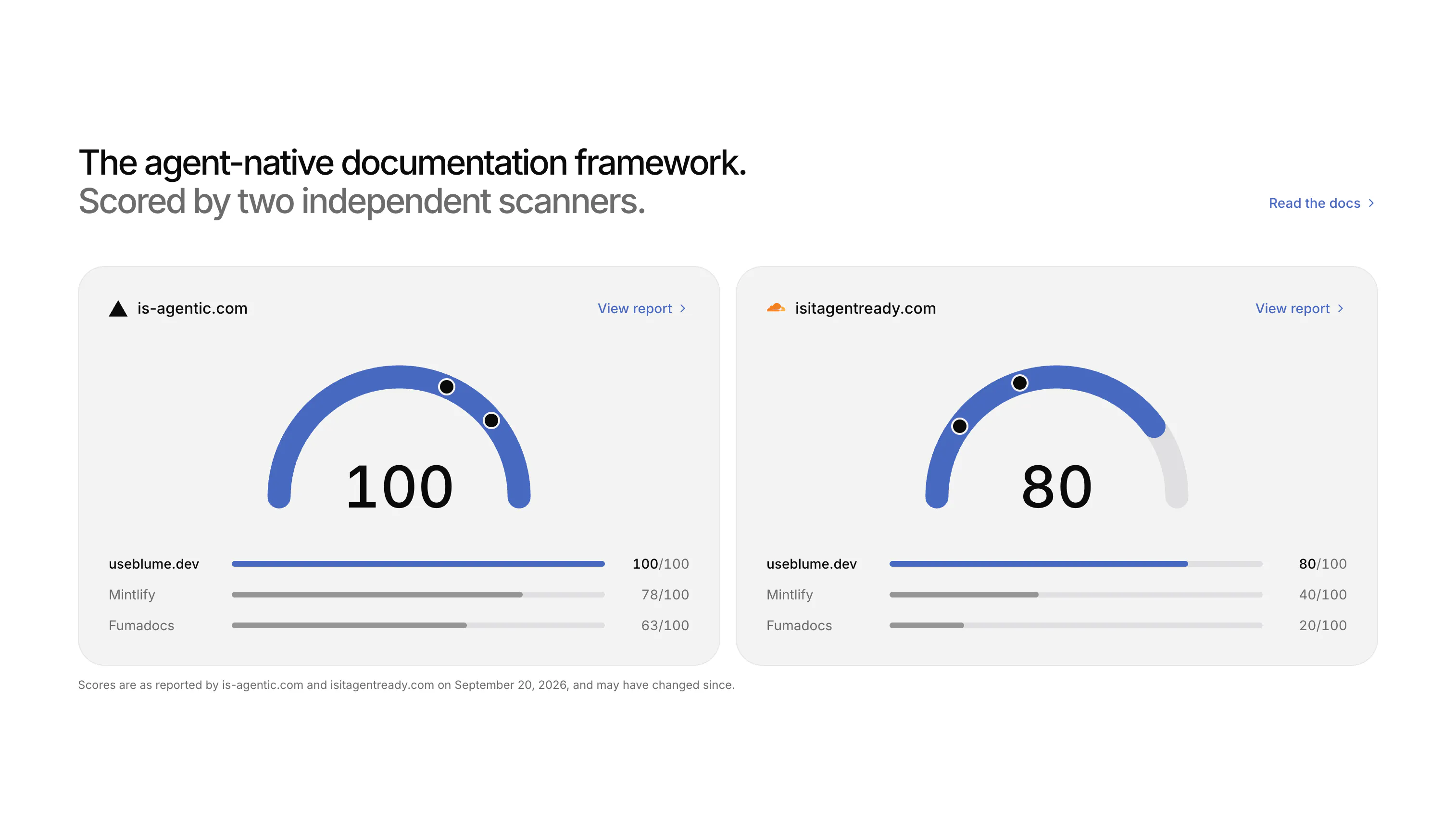
Task: Click the 78/100 score value
Action: (x=665, y=594)
